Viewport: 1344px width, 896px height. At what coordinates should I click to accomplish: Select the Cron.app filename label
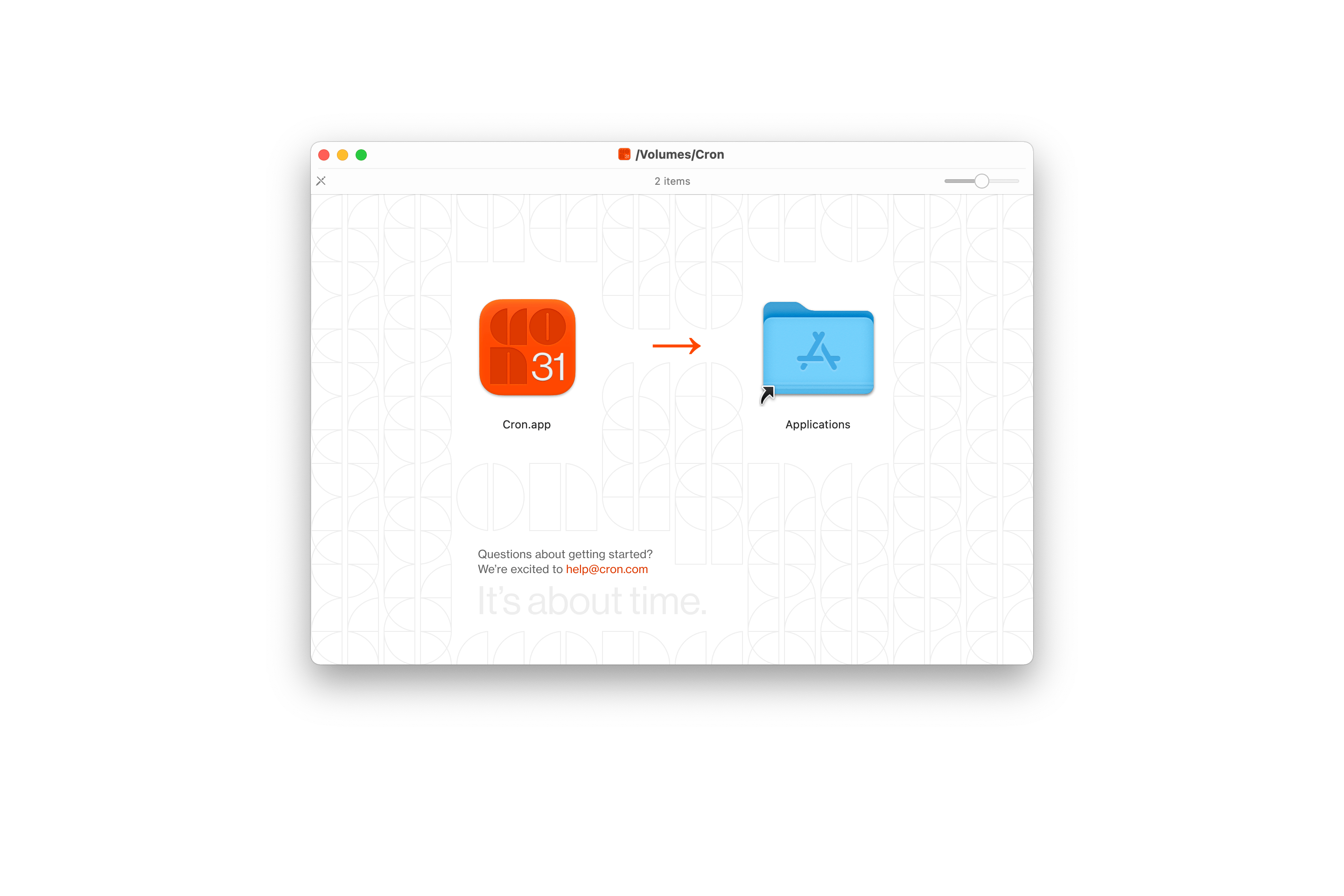(528, 424)
